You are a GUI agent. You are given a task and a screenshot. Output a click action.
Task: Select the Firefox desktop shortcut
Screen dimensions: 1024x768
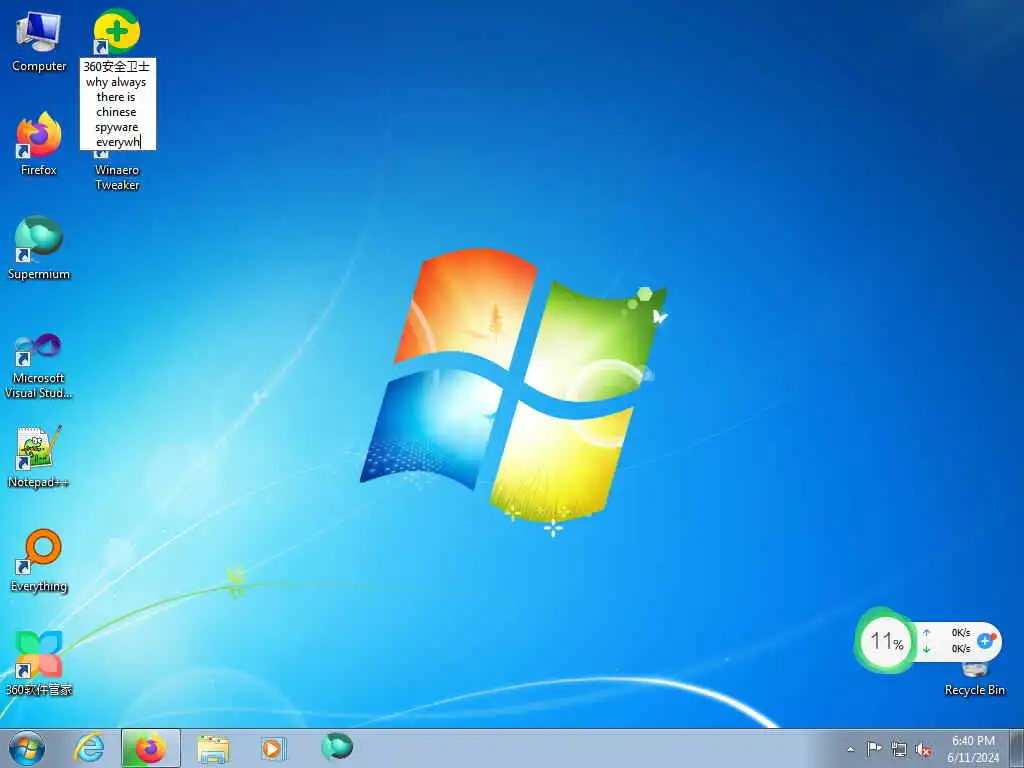pos(39,144)
